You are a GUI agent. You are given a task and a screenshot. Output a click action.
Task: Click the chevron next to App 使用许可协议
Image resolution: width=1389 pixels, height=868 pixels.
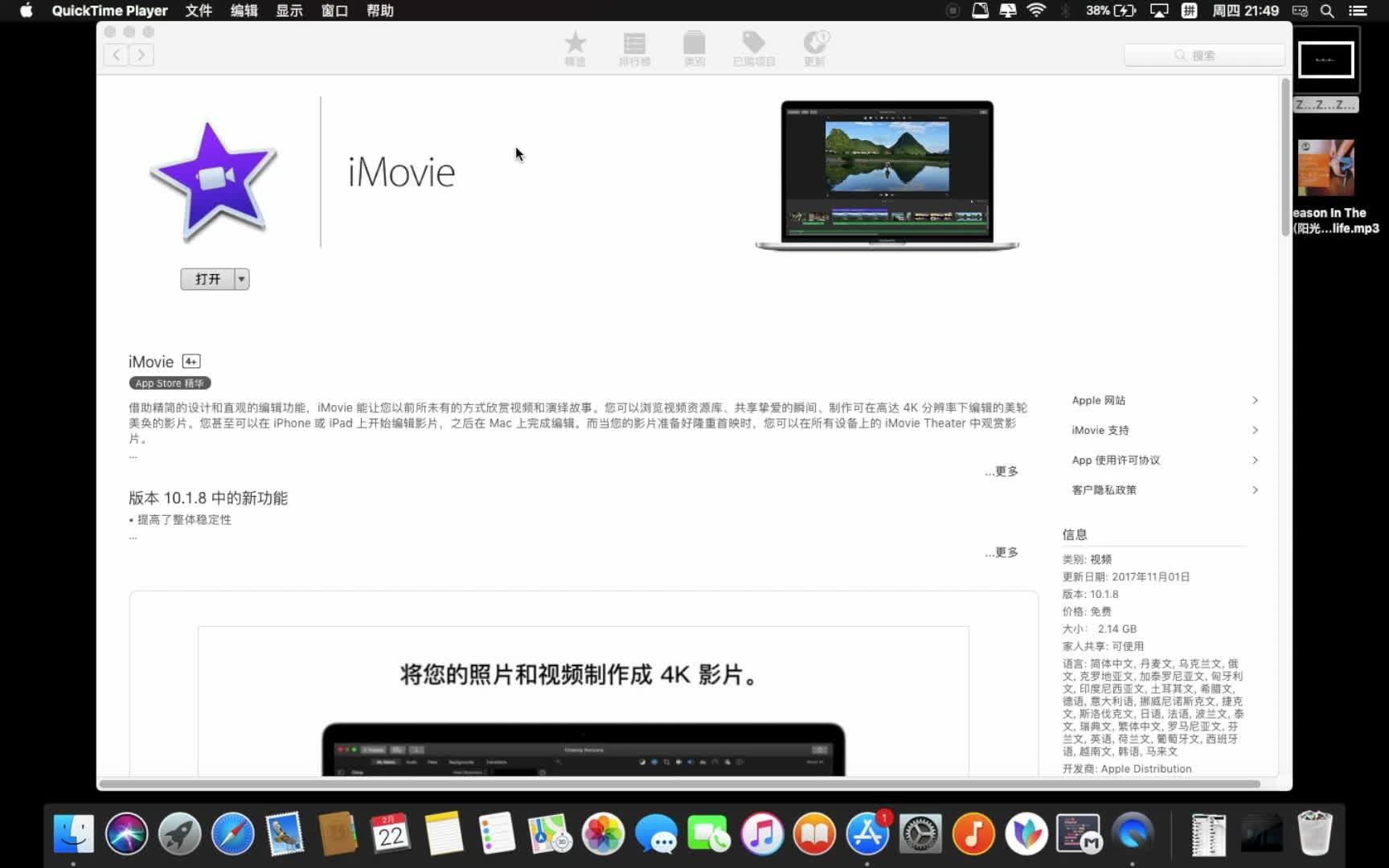click(1255, 460)
